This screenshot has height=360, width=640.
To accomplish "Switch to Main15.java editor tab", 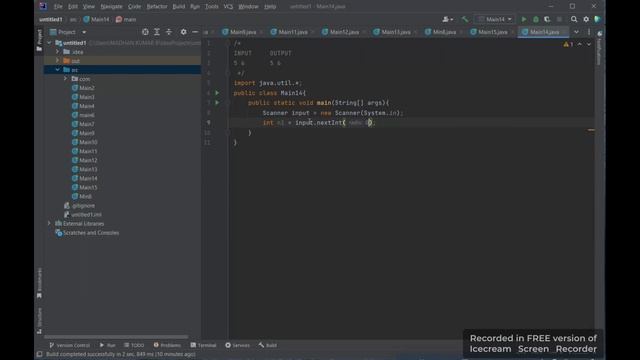I will 492,32.
